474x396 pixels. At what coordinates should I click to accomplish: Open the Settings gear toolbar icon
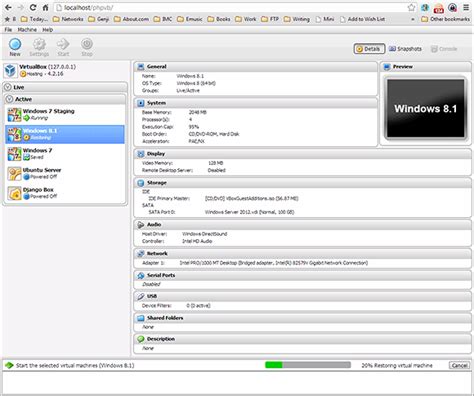[39, 44]
